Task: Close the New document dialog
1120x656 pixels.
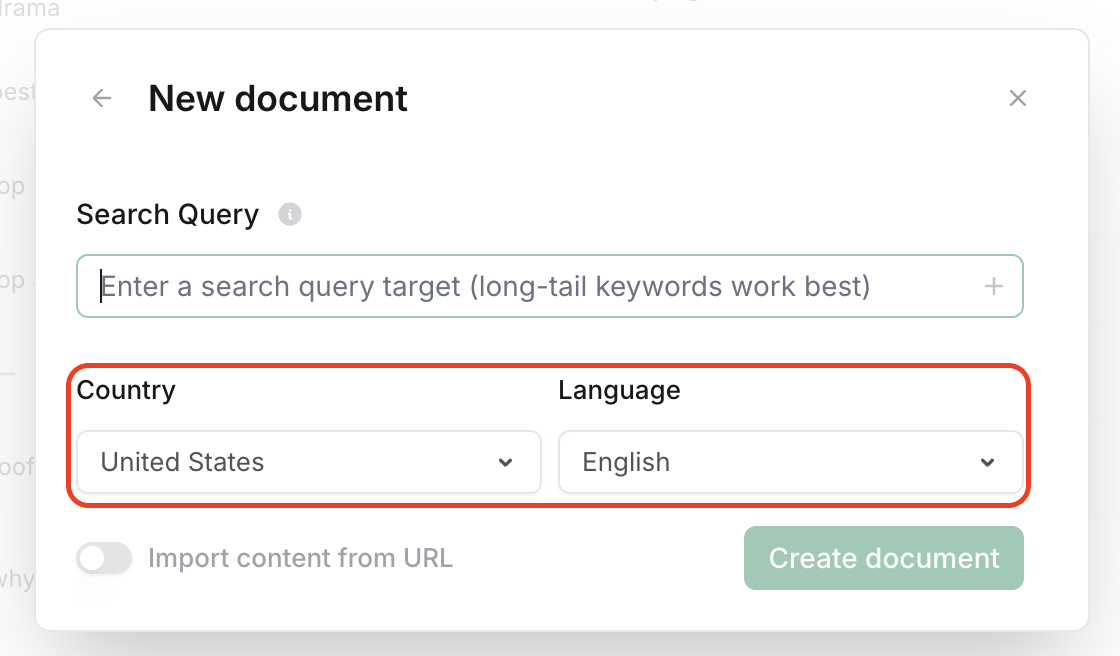Action: click(1017, 98)
